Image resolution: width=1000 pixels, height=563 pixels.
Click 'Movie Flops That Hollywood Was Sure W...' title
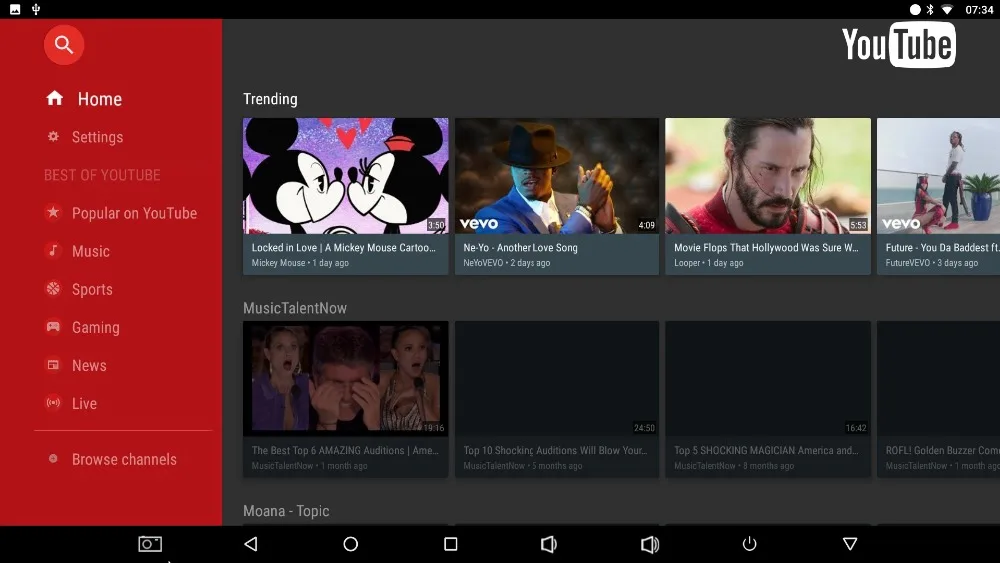pos(766,247)
